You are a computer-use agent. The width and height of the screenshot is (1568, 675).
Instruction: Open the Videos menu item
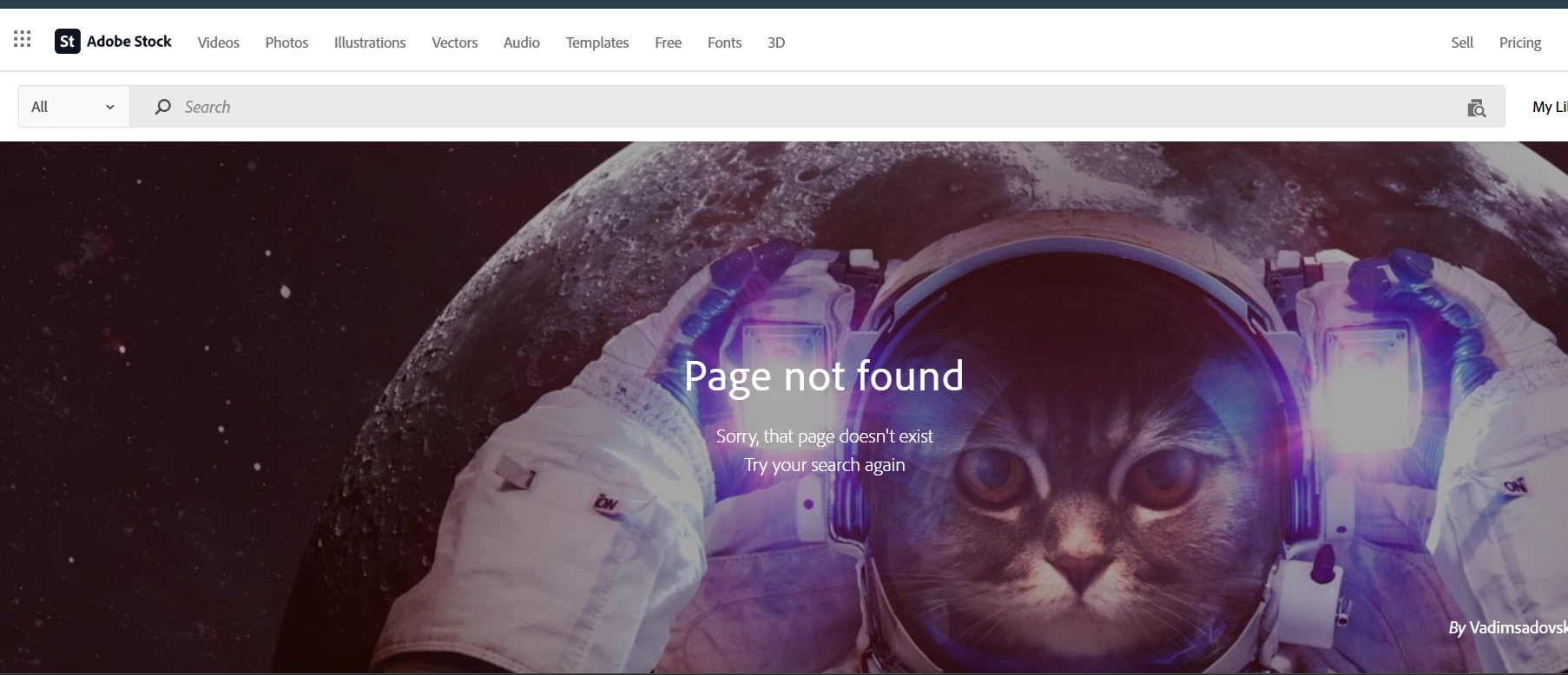pos(219,43)
